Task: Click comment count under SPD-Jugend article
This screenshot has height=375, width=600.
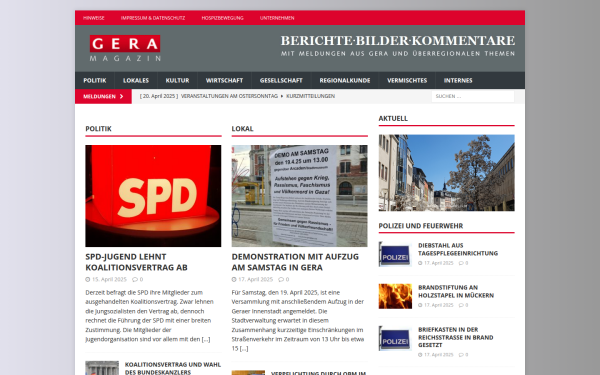Action: tap(138, 279)
